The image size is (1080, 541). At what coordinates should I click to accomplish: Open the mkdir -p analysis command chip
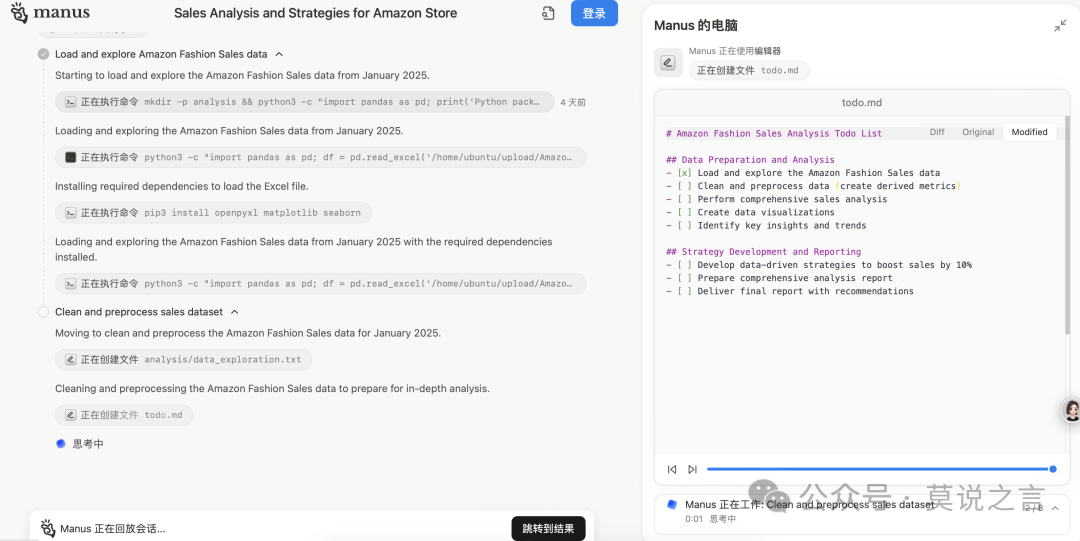point(304,102)
